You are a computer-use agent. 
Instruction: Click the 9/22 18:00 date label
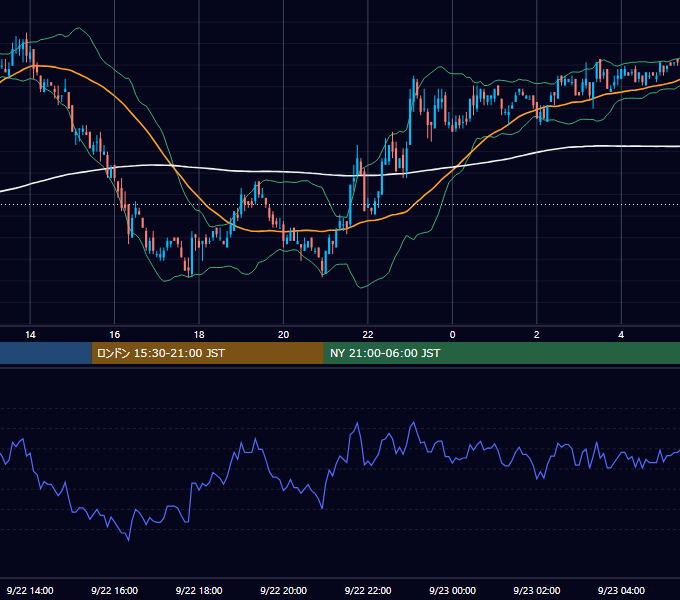(199, 590)
